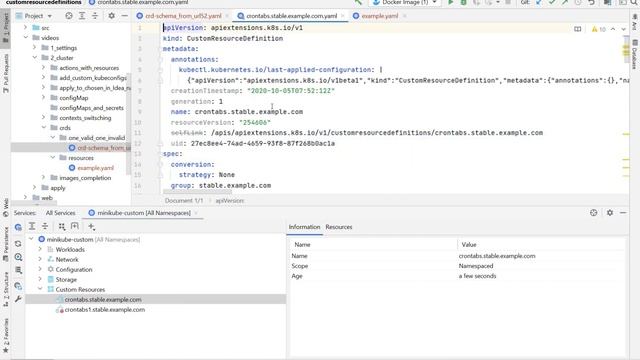Image resolution: width=640 pixels, height=360 pixels.
Task: Select the Configuration node
Action: click(x=73, y=269)
